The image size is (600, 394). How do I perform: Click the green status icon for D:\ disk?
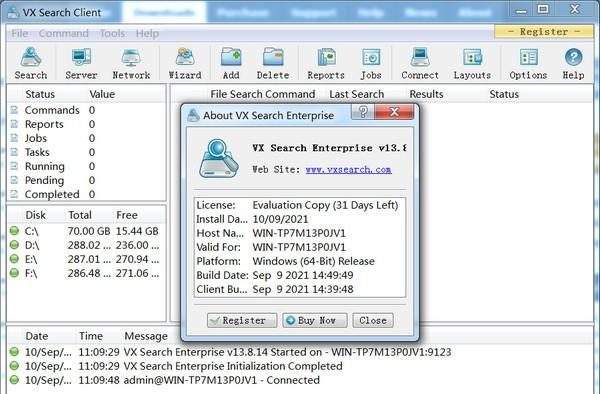point(14,245)
